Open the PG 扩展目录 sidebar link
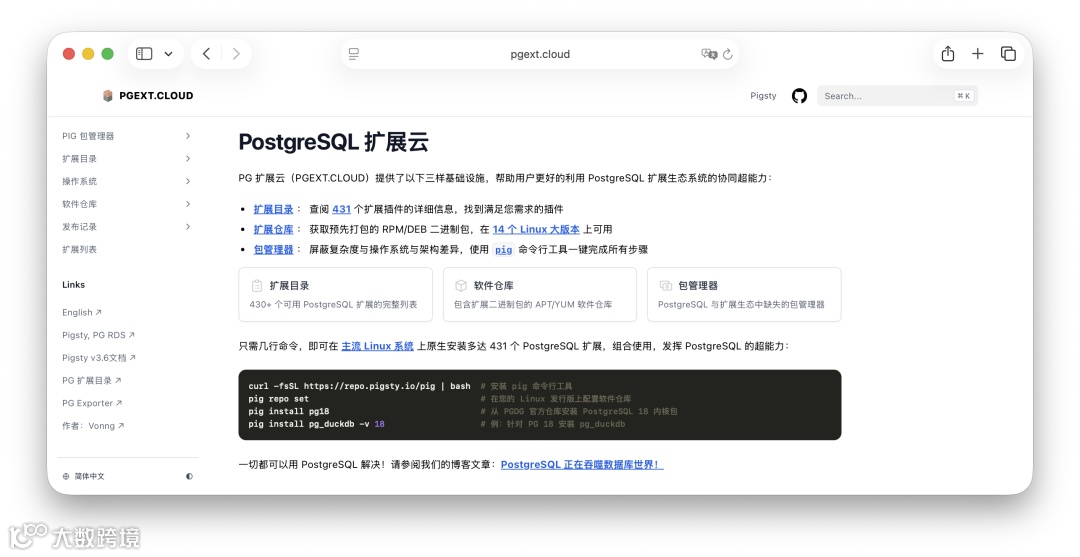Screen dimensions: 1080x557 [x=91, y=380]
